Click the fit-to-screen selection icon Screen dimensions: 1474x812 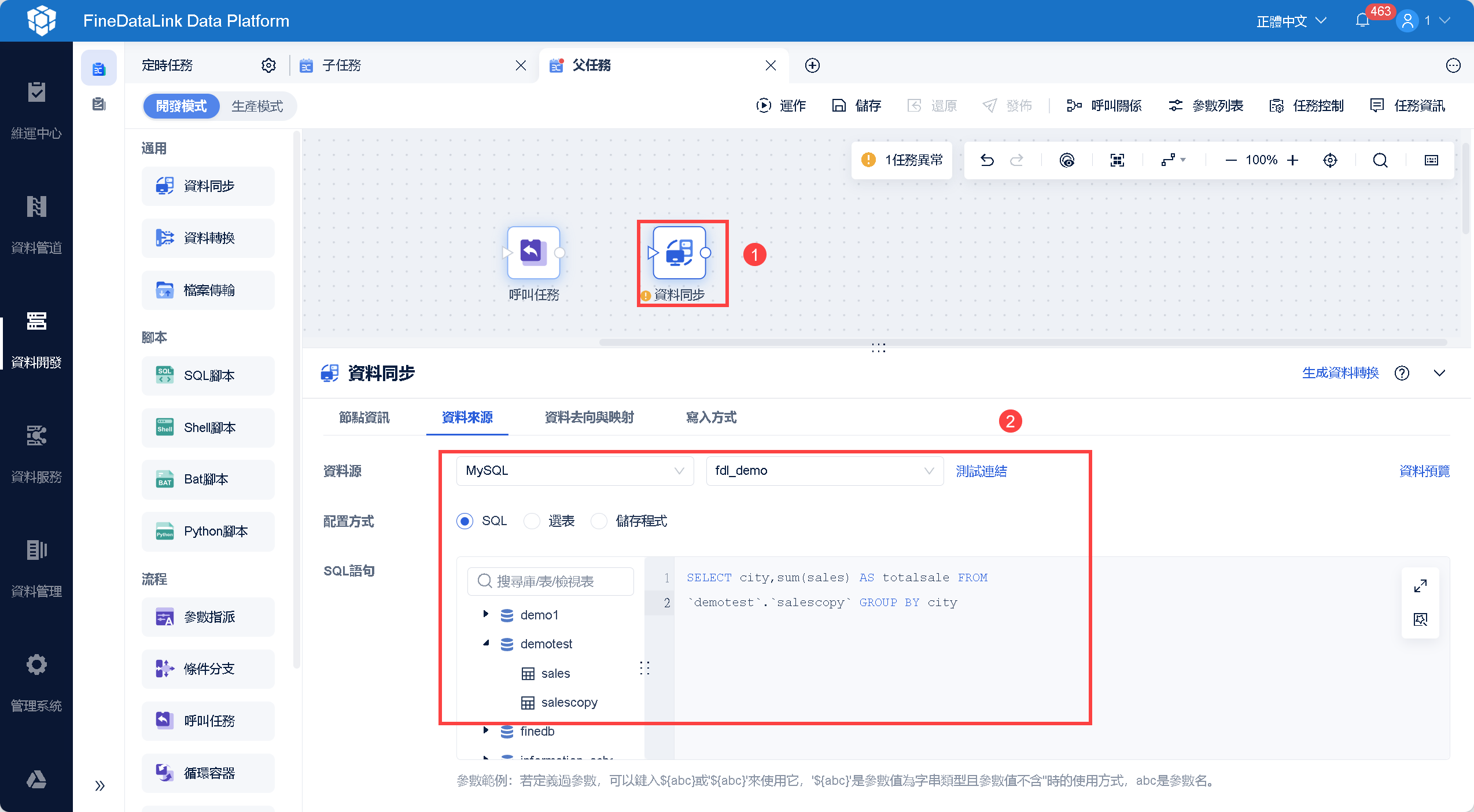coord(1117,160)
